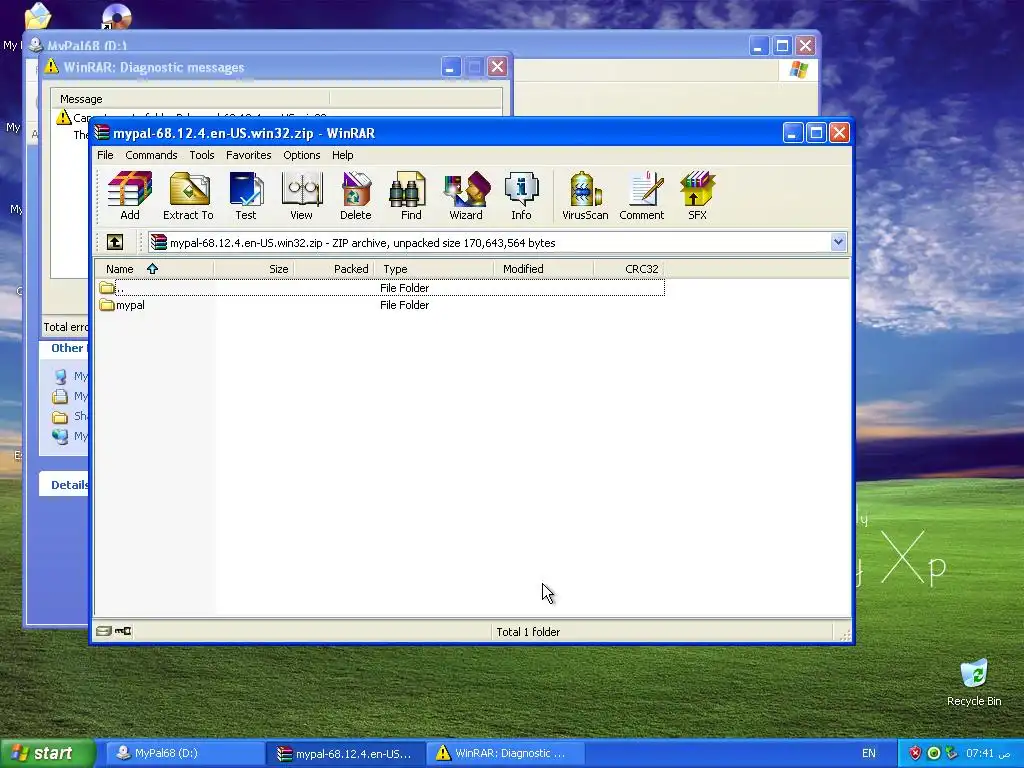The height and width of the screenshot is (768, 1024).
Task: Expand the archive path dropdown arrow
Action: 839,242
